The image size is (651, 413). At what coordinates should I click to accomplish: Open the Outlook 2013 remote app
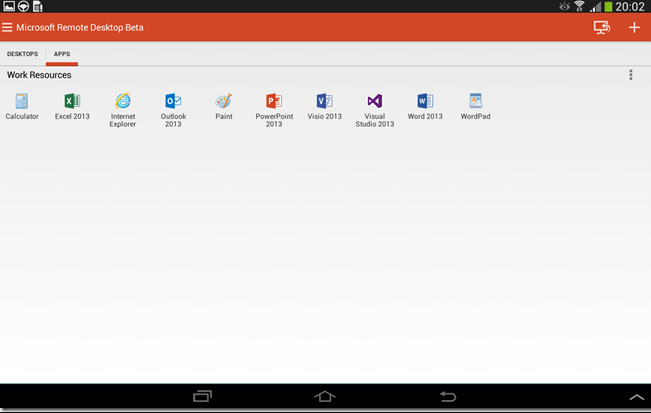[173, 110]
